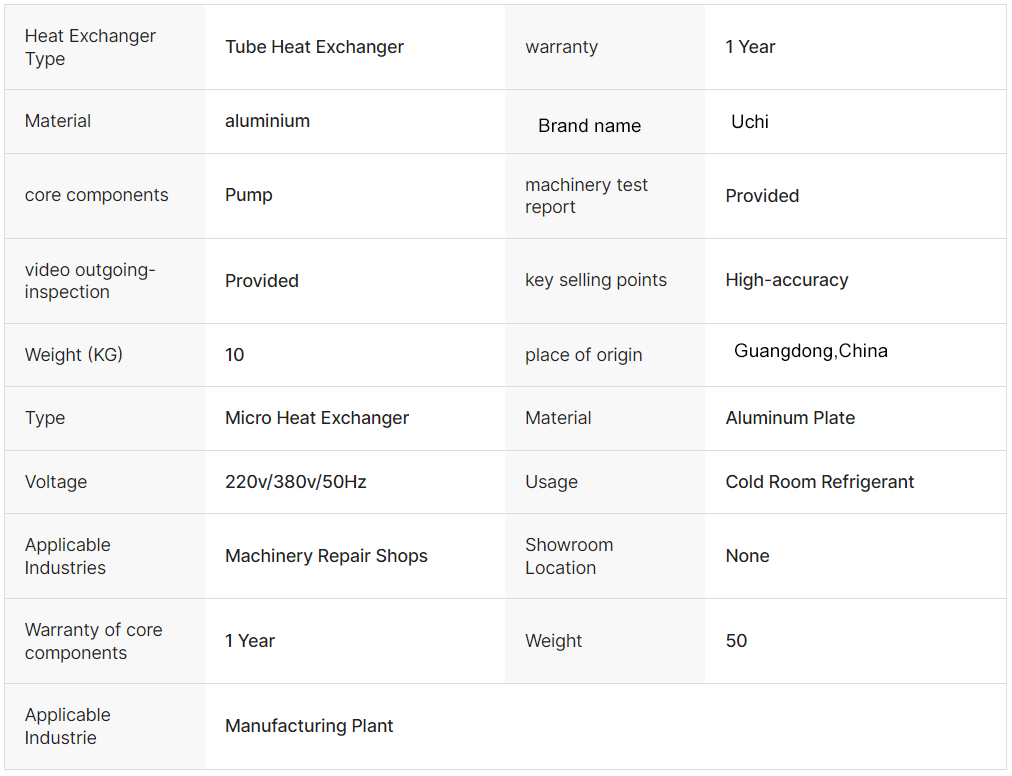The image size is (1012, 776).
Task: Select the 'machinery test report' label
Action: 586,196
